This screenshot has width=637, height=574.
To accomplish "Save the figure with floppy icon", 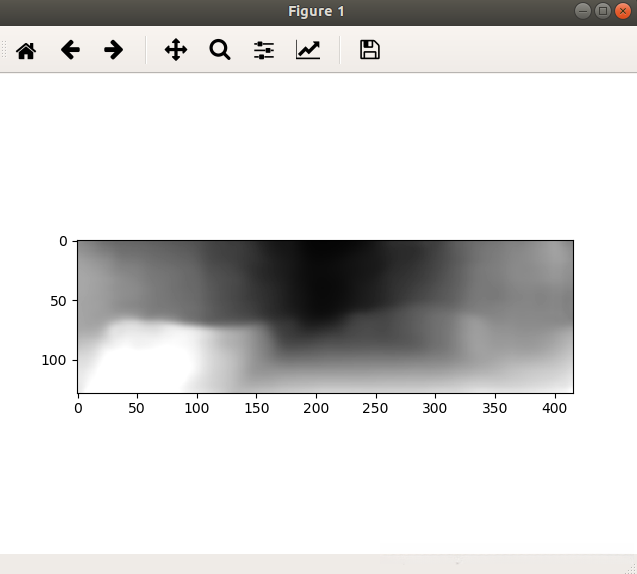I will point(370,50).
